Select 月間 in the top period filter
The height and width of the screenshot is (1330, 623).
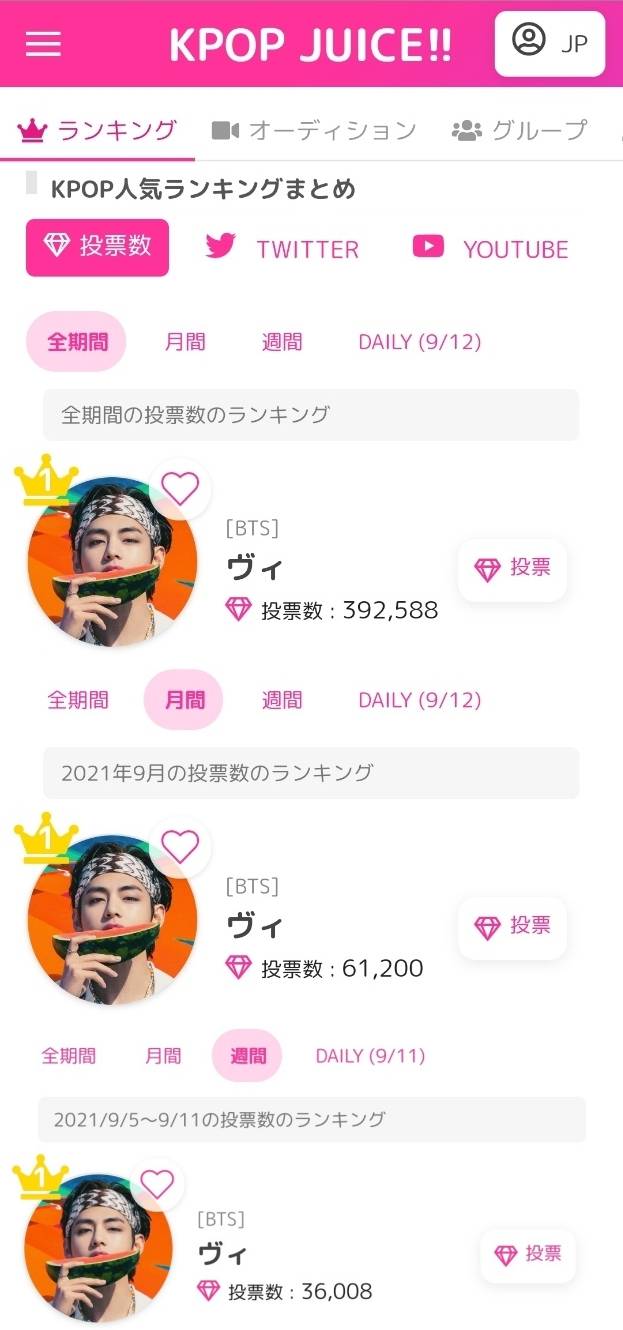coord(183,341)
